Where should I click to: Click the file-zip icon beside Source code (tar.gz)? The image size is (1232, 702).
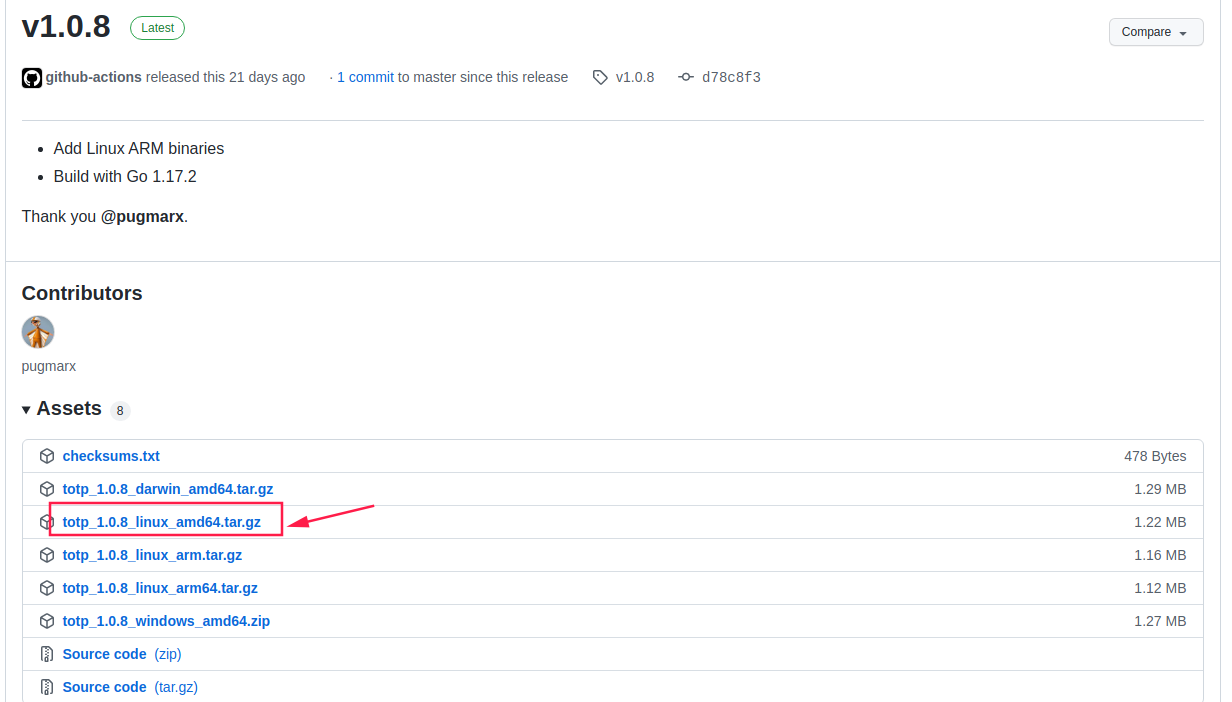click(47, 687)
